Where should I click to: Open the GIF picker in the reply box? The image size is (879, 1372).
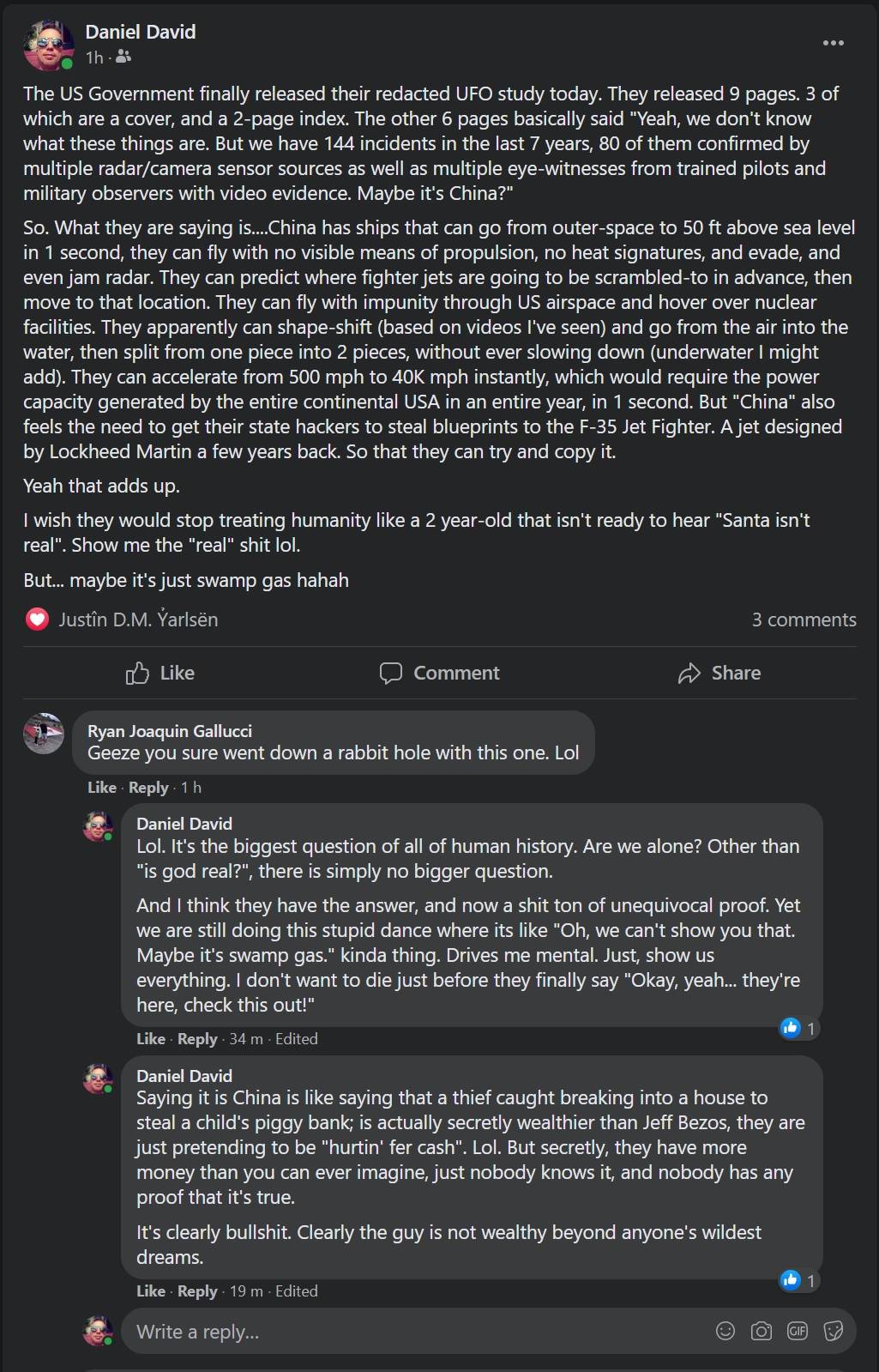click(x=798, y=1331)
